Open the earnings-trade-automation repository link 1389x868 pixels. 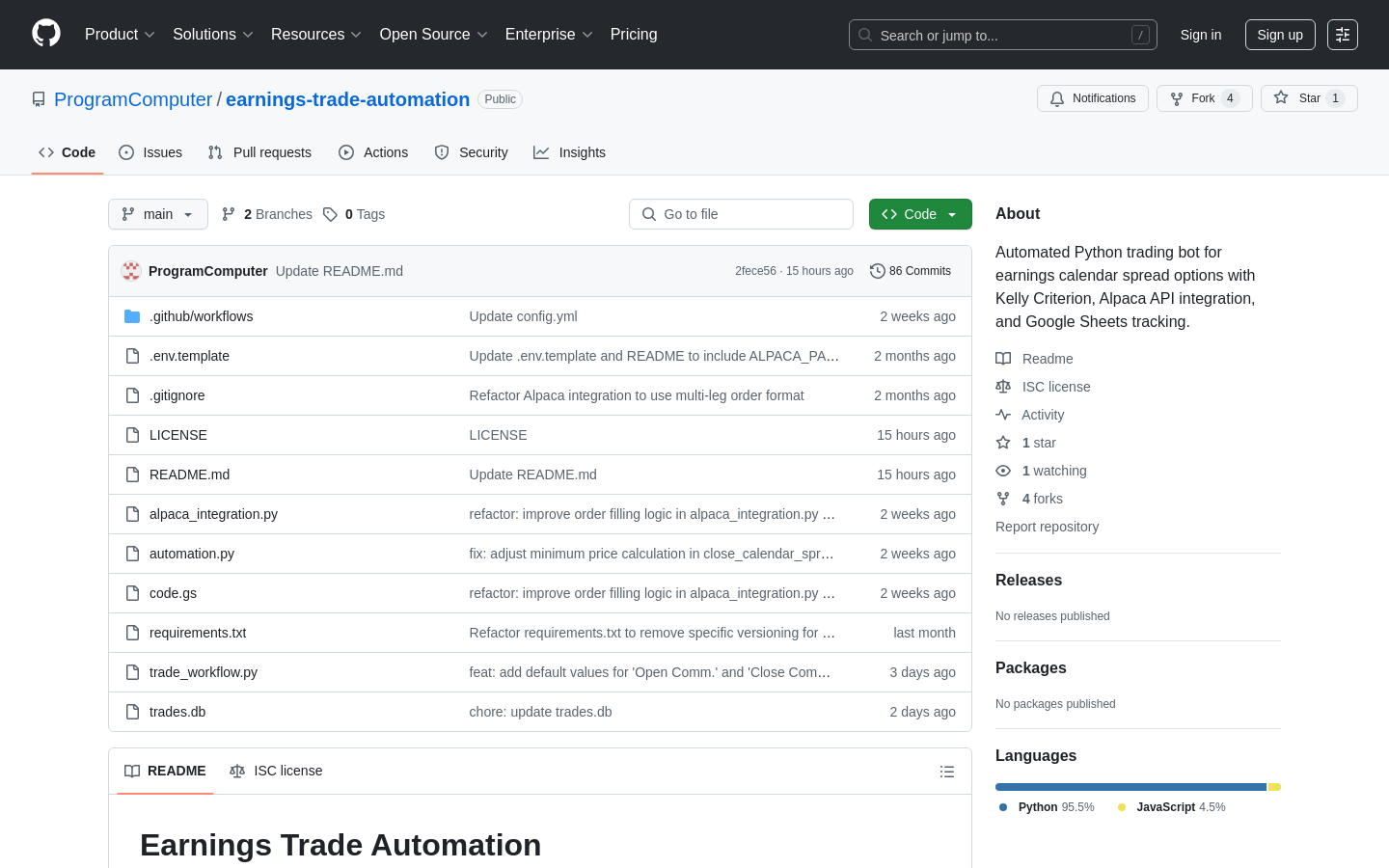click(347, 99)
